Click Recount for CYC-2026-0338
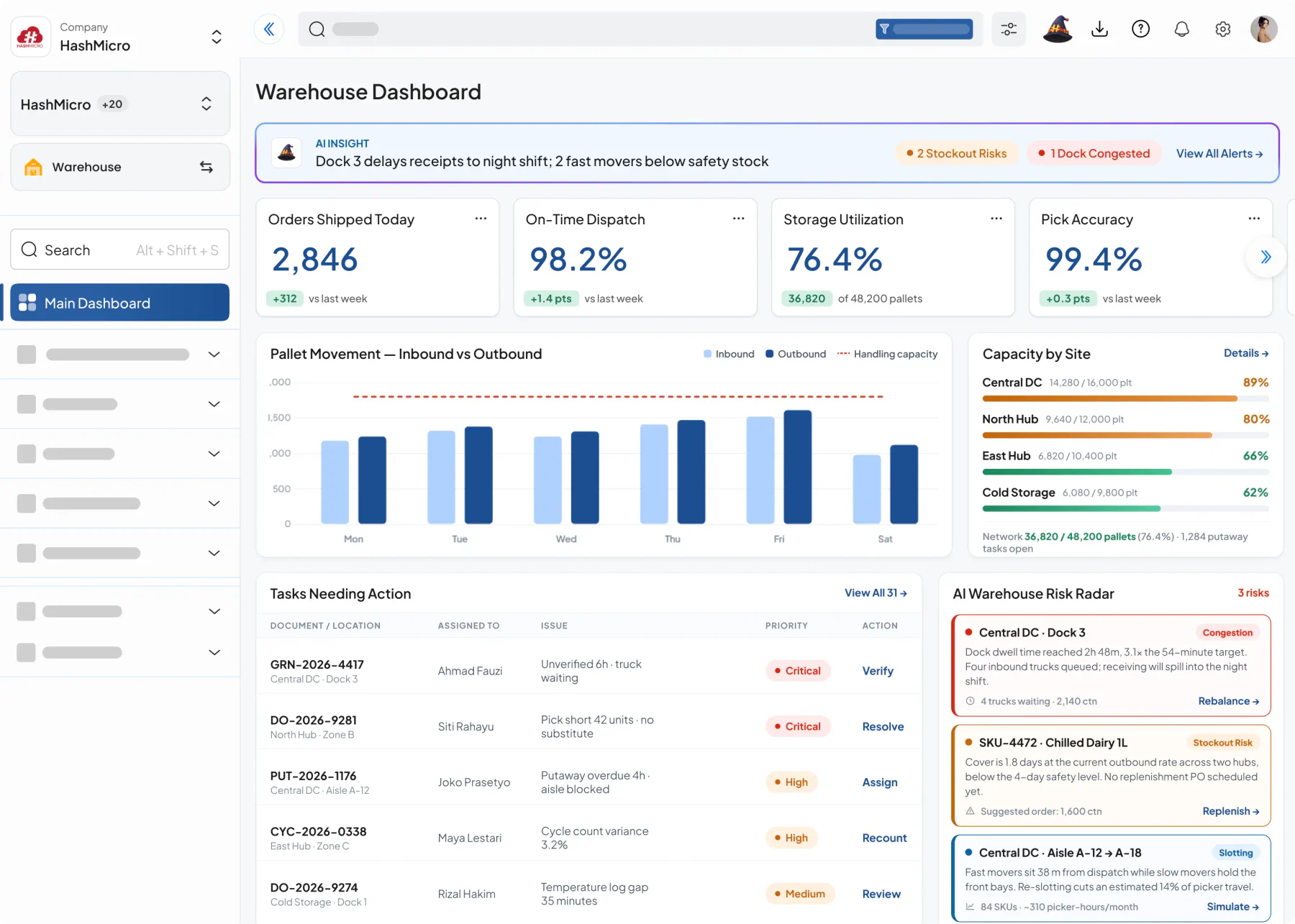Screen dimensions: 1295x924 tap(884, 838)
